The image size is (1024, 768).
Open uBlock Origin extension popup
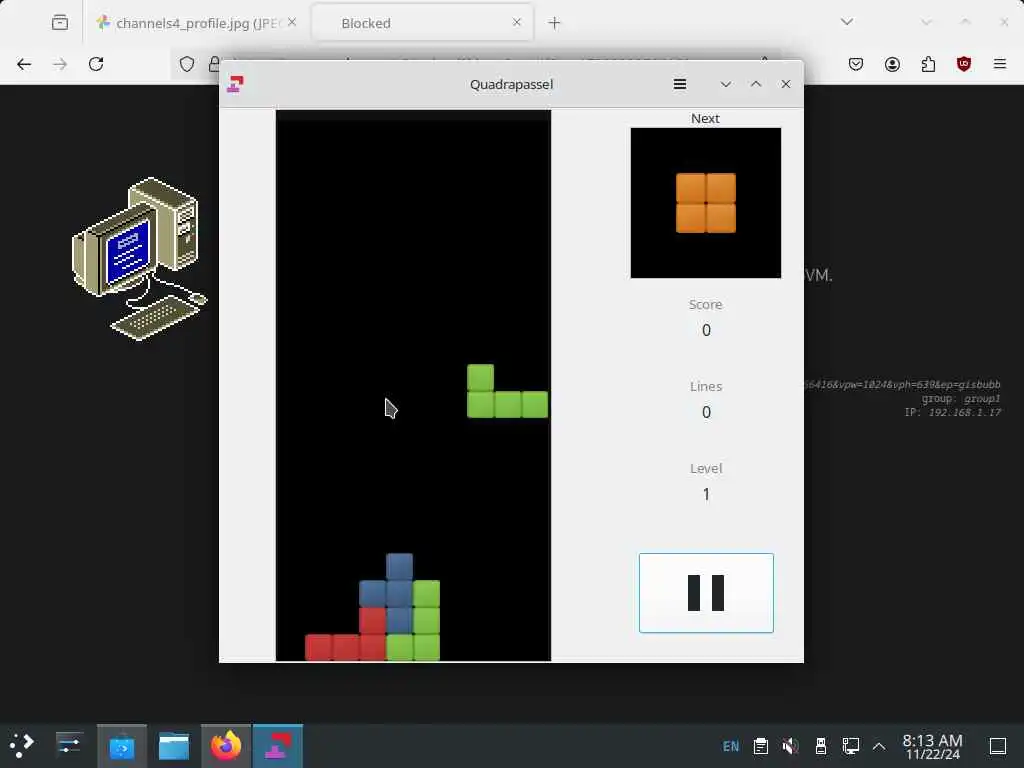(964, 64)
